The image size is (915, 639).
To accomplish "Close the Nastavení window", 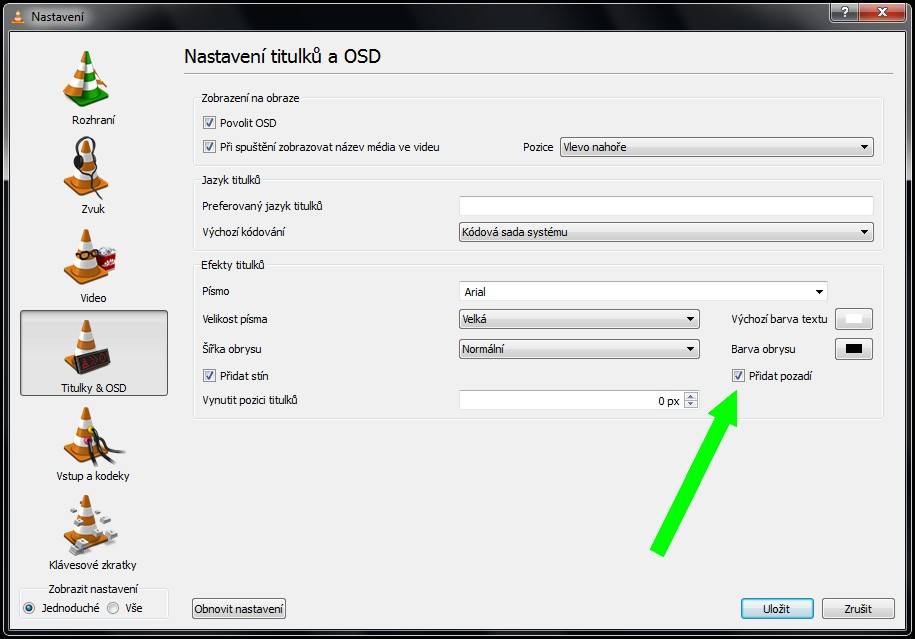I will pos(882,12).
